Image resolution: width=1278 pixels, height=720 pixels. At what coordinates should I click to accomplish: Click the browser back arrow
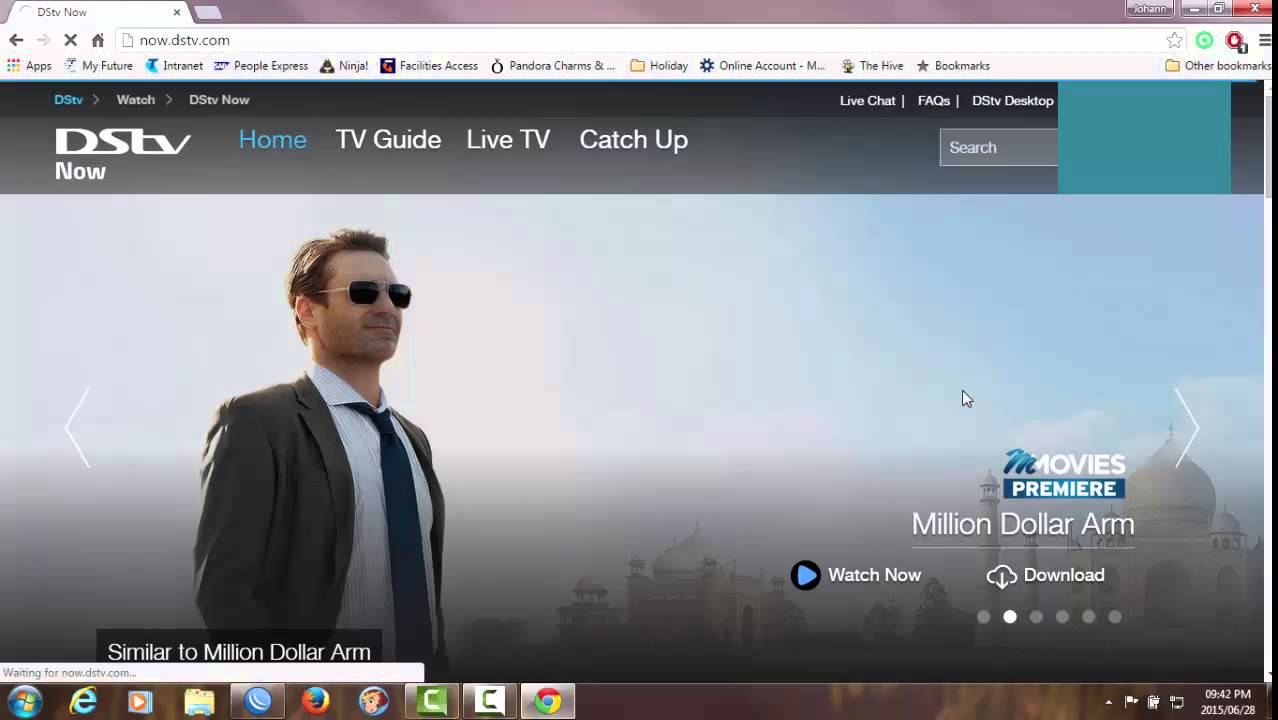(16, 40)
